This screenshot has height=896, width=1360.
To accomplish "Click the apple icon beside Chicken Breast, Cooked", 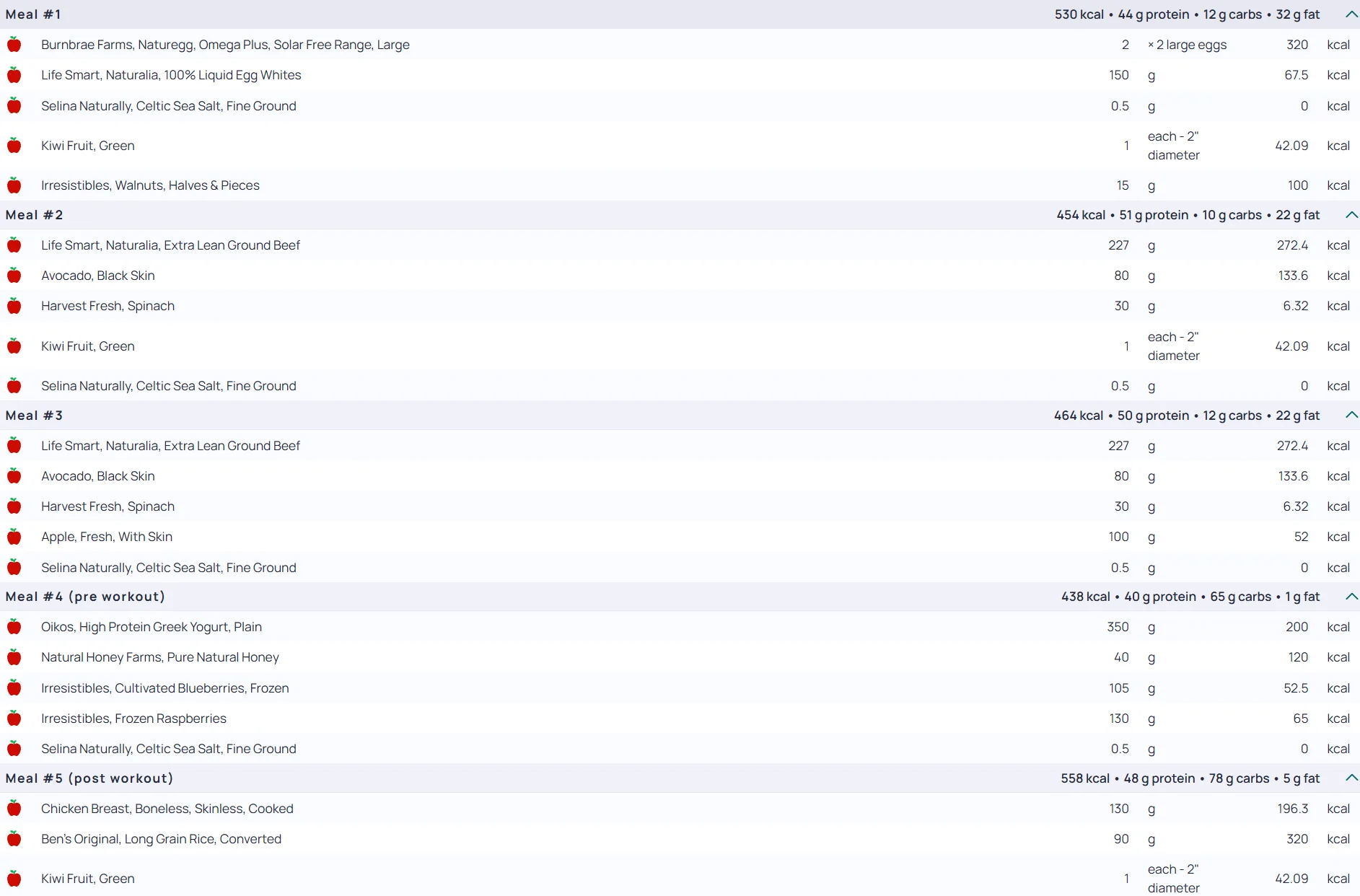I will [x=14, y=809].
